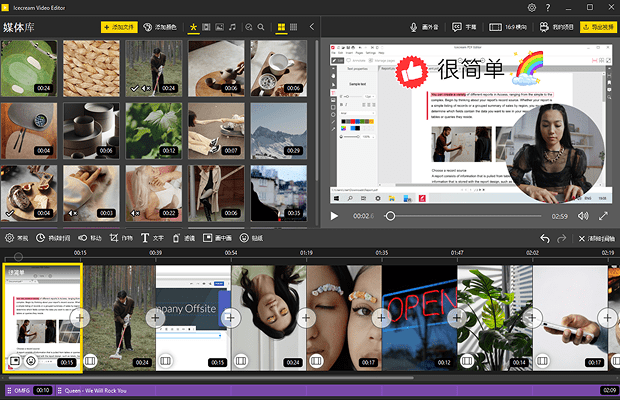Select the OPEN neon sign timeline clip
Image resolution: width=620 pixels, height=401 pixels.
pos(420,318)
